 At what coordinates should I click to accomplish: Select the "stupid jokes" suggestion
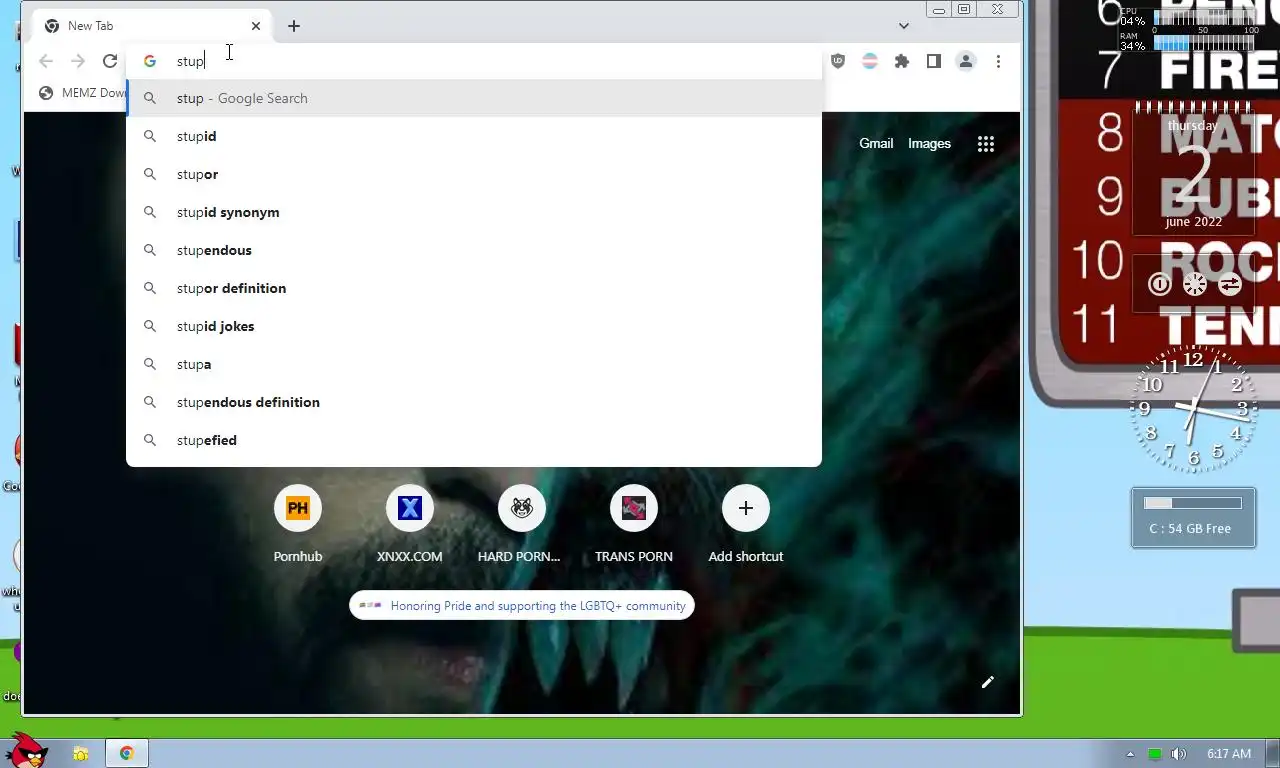click(x=474, y=326)
